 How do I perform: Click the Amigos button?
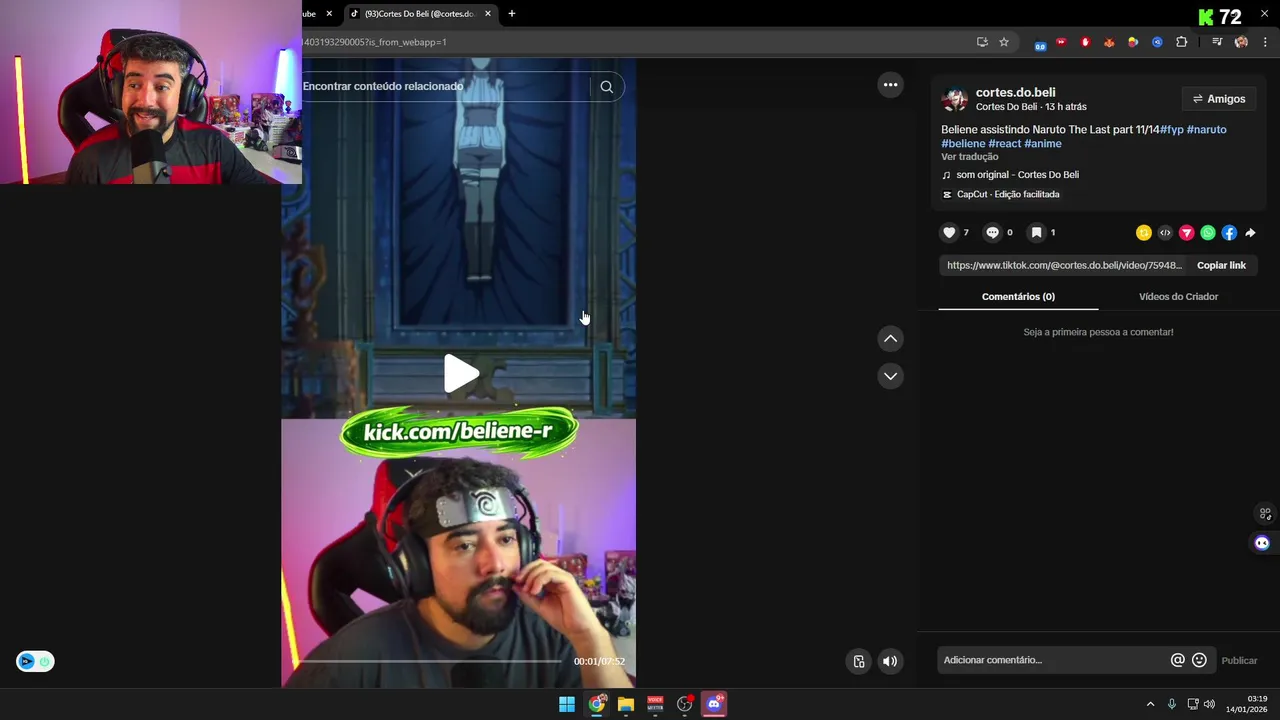tap(1218, 99)
